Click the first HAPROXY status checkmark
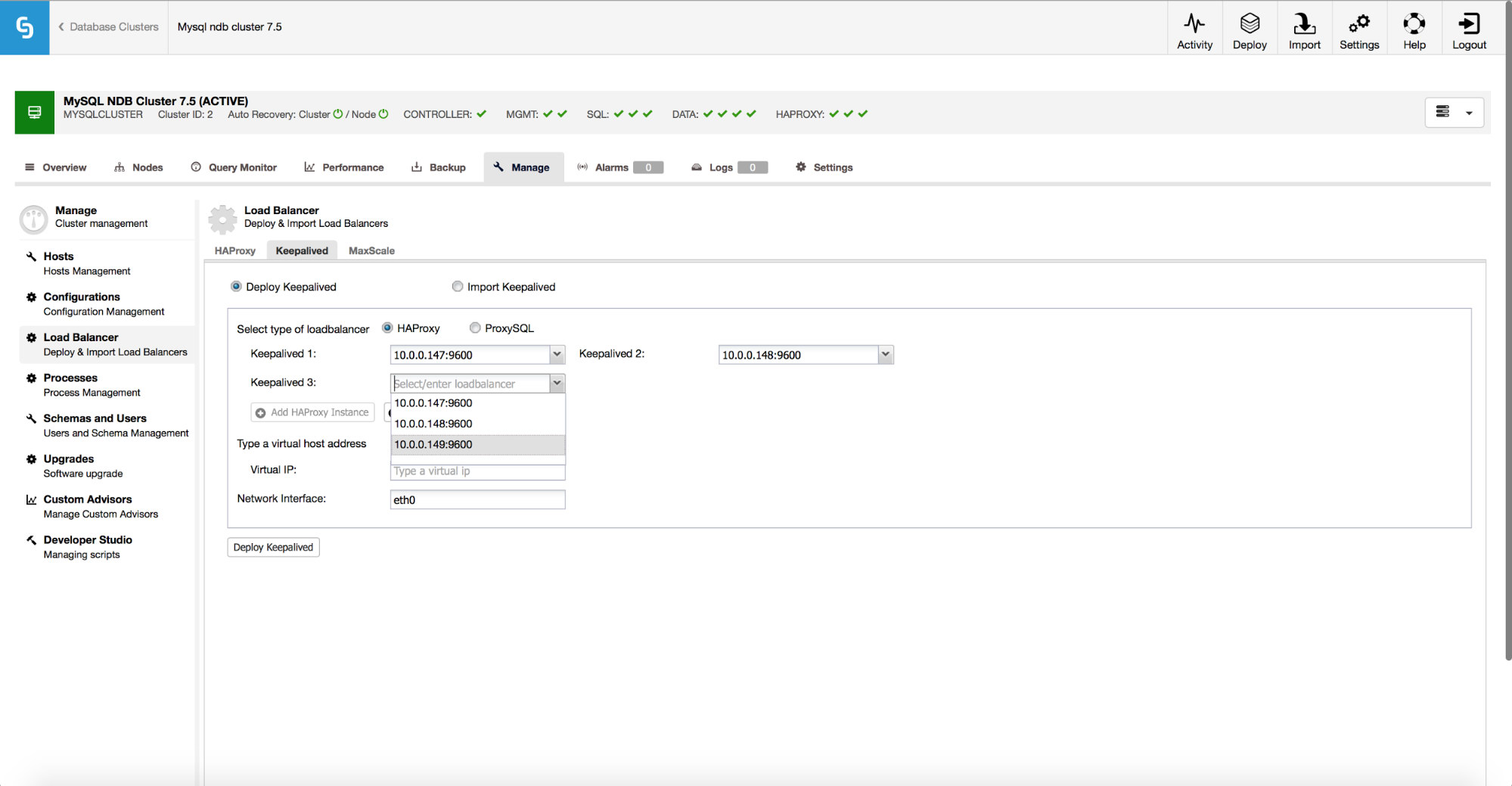 coord(834,114)
